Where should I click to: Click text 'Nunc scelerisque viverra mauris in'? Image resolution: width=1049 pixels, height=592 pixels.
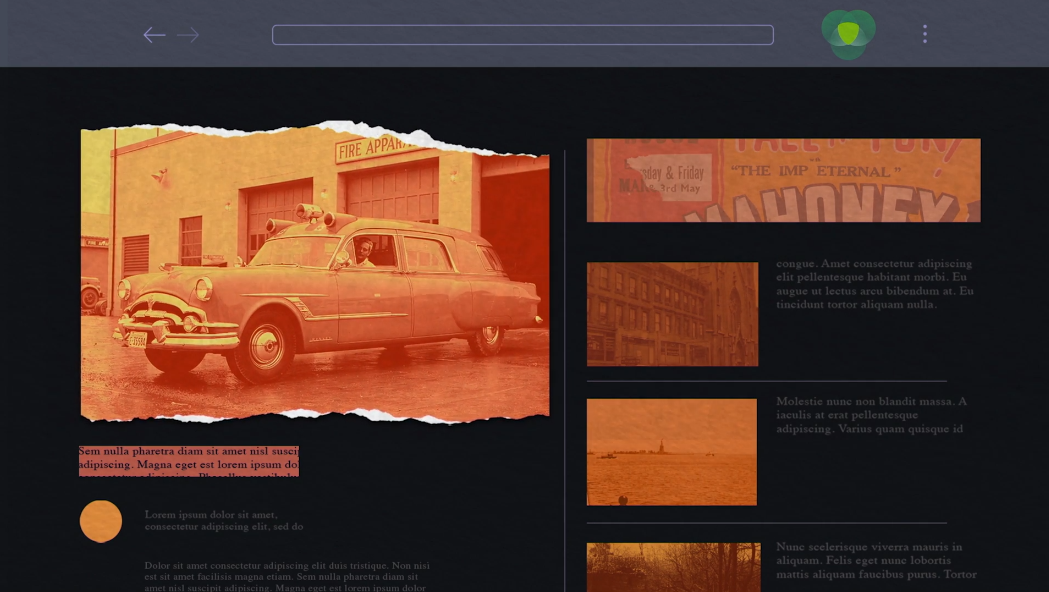[x=869, y=547]
